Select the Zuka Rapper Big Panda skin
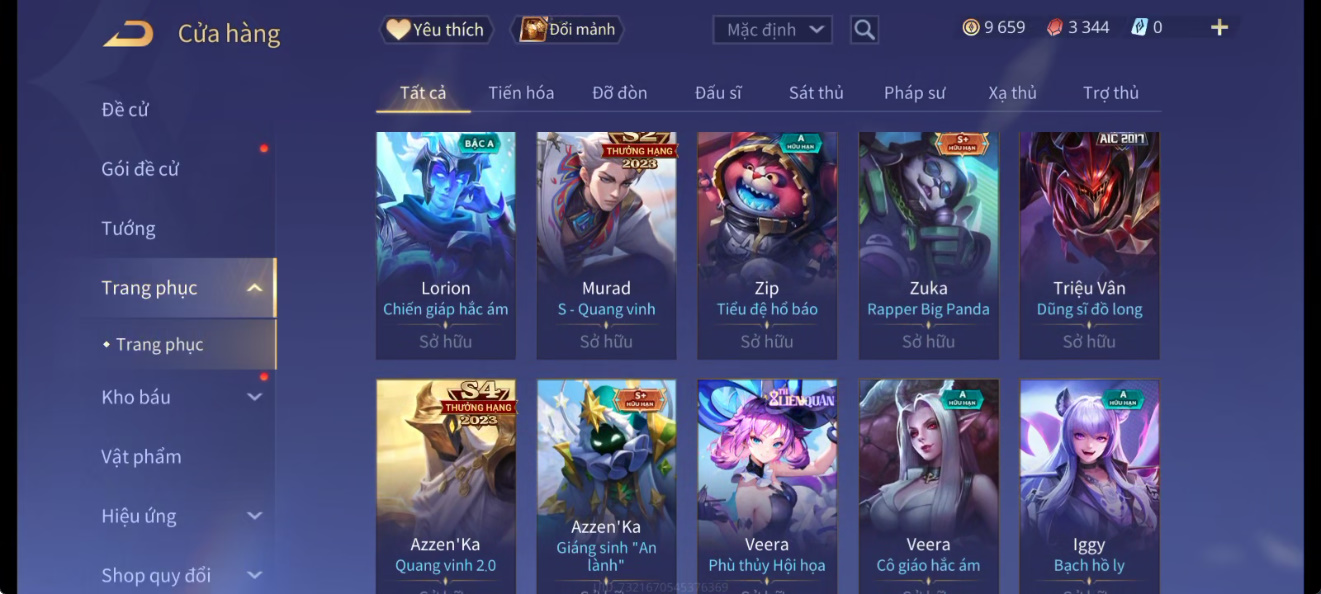1321x594 pixels. pyautogui.click(x=929, y=246)
